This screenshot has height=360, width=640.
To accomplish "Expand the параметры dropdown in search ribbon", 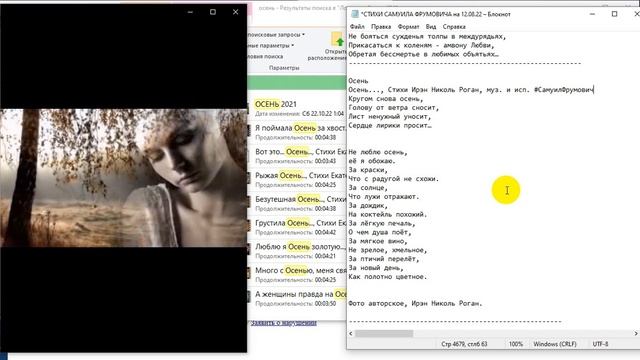I will click(x=271, y=45).
